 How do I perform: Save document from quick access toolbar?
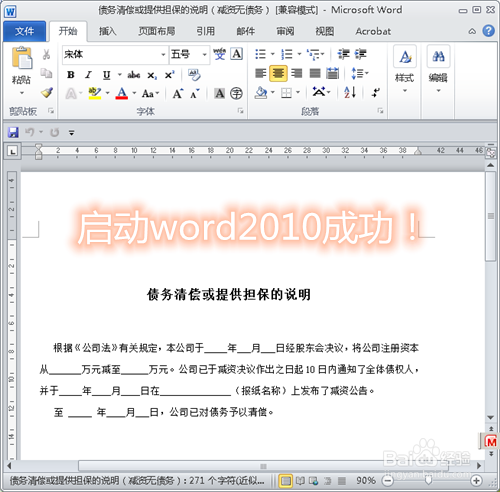(x=13, y=132)
